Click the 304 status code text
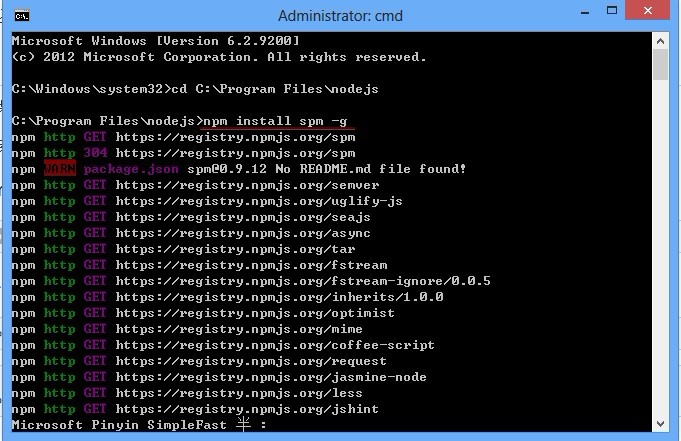This screenshot has height=441, width=681. (95, 153)
